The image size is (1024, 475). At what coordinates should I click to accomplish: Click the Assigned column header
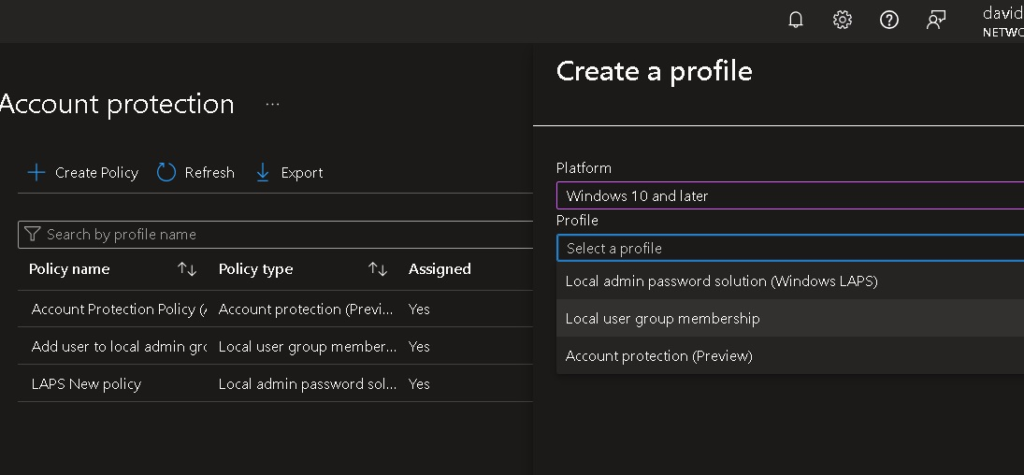tap(440, 269)
